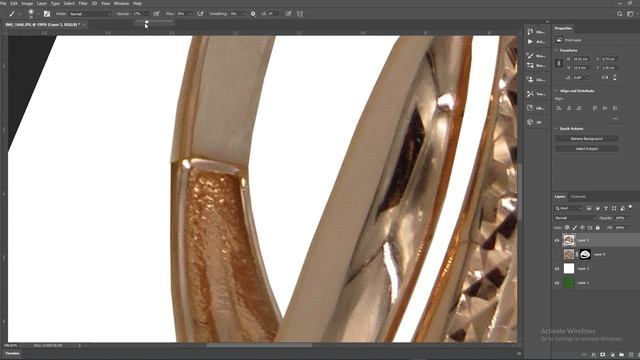This screenshot has width=640, height=360.
Task: Open the History panel icon
Action: pos(530,31)
